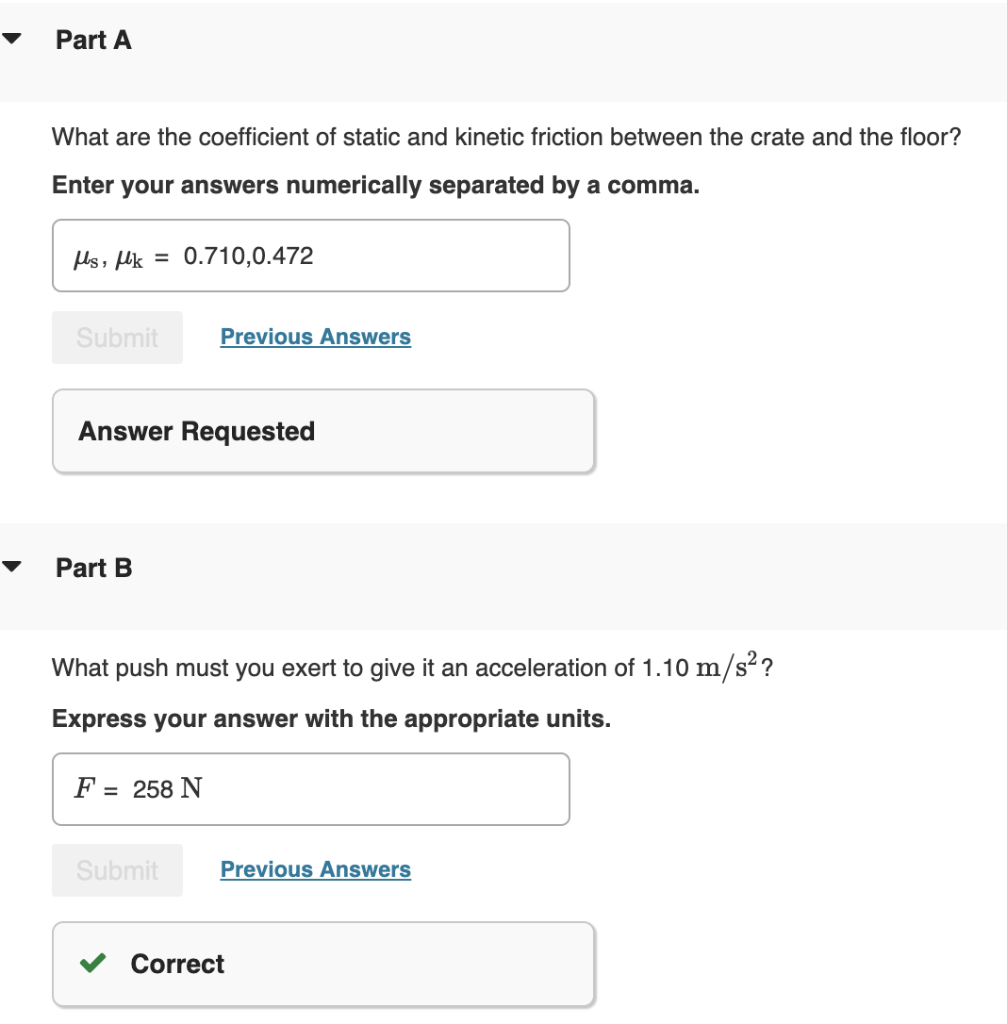
Task: Collapse the Part B disclosure triangle
Action: [x=12, y=568]
